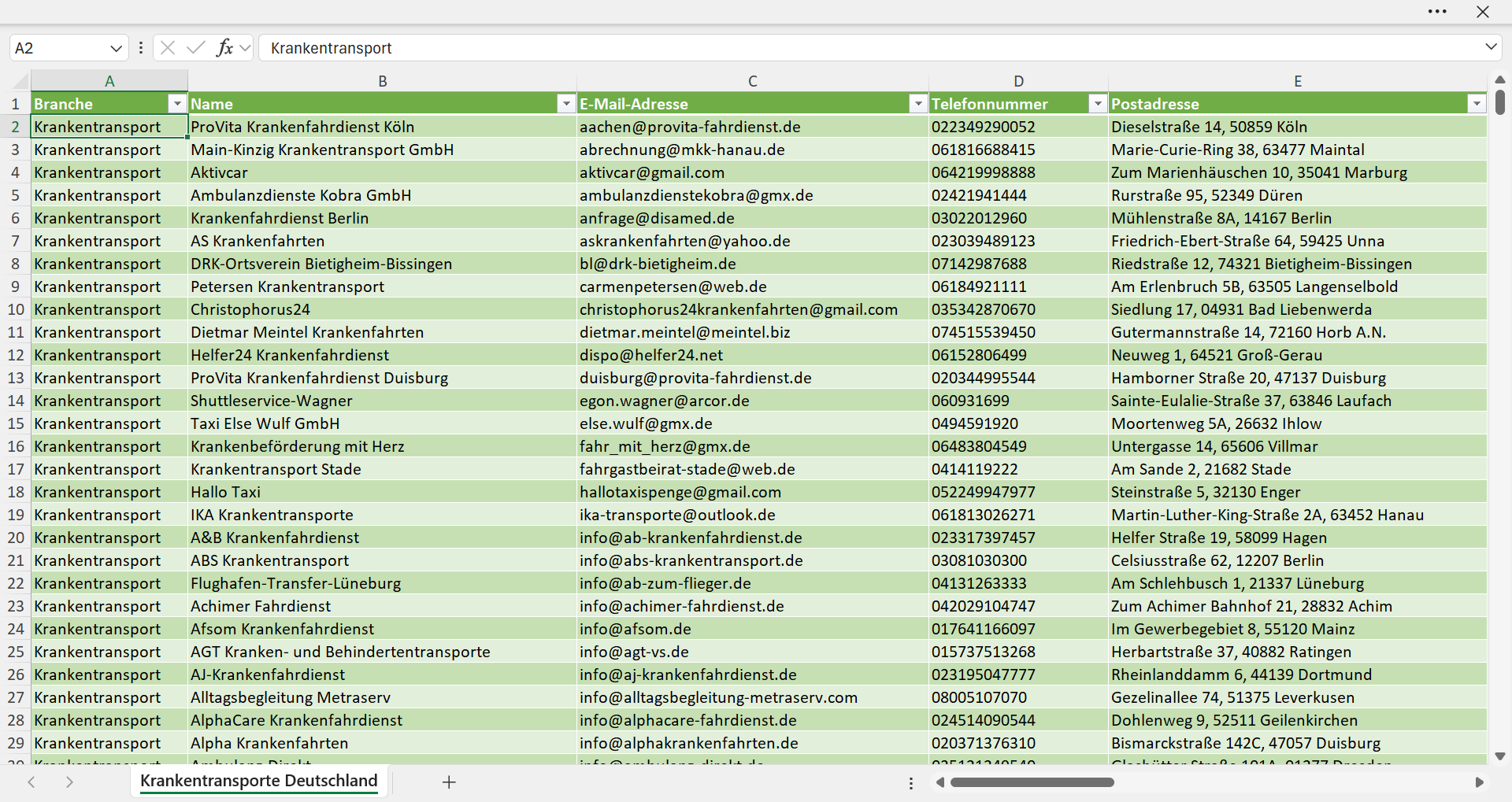Go to next sheet arrow
The height and width of the screenshot is (802, 1512).
coord(69,782)
